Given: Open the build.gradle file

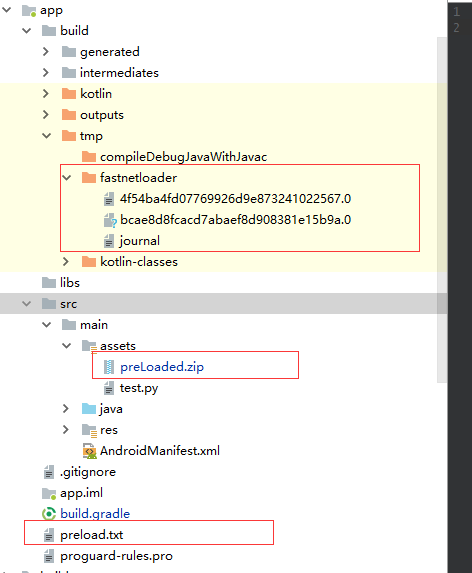Looking at the screenshot, I should coord(95,514).
